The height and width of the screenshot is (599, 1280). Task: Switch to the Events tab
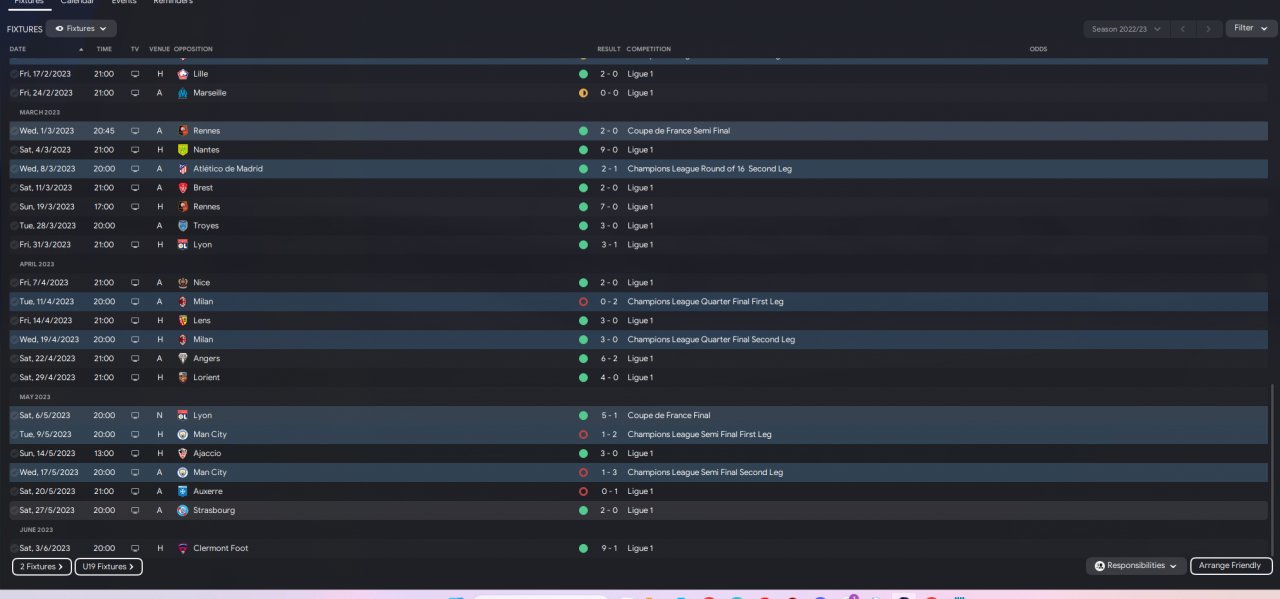click(x=124, y=3)
